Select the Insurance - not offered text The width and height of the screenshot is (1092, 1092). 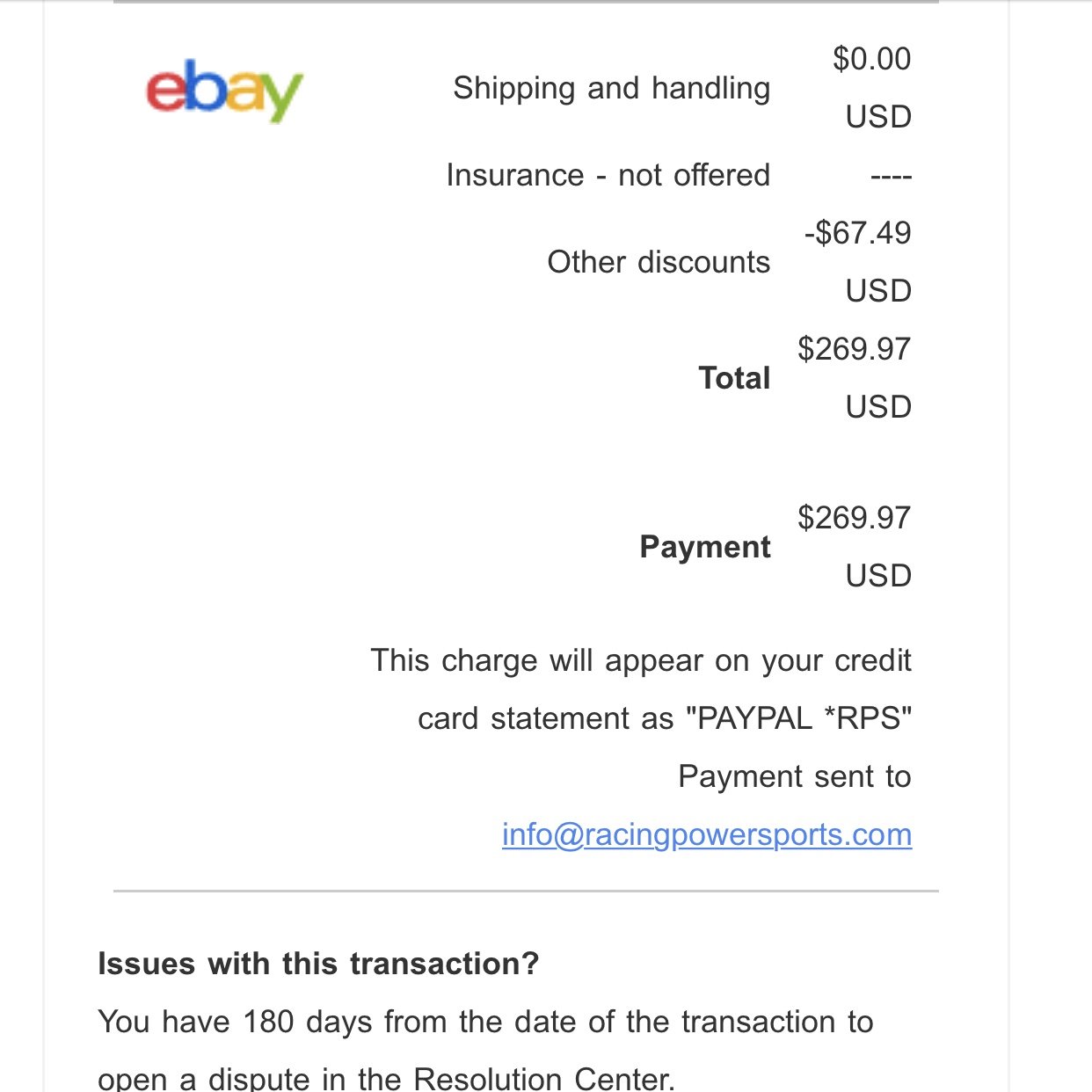click(608, 175)
